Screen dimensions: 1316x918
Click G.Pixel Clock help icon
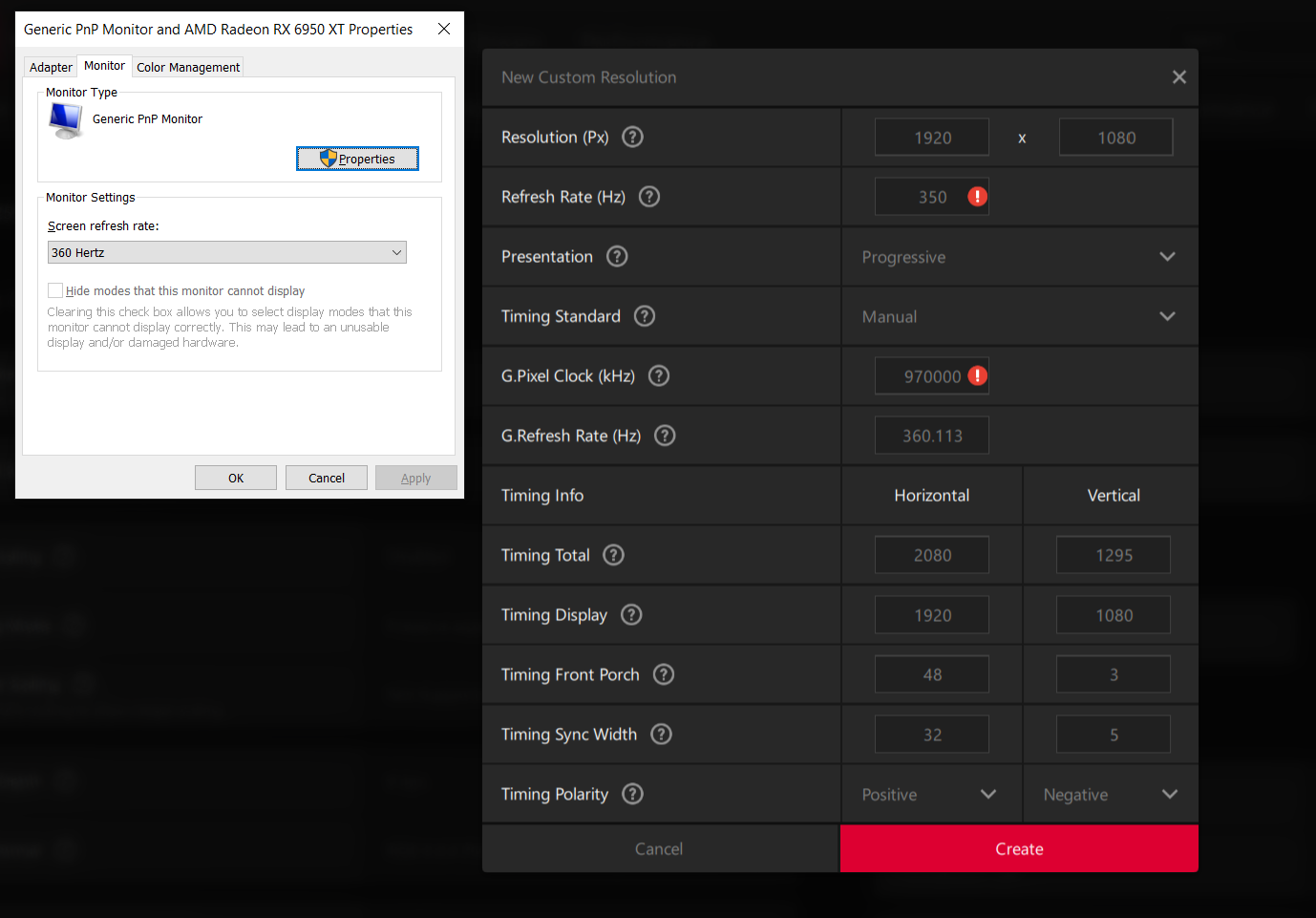(659, 375)
